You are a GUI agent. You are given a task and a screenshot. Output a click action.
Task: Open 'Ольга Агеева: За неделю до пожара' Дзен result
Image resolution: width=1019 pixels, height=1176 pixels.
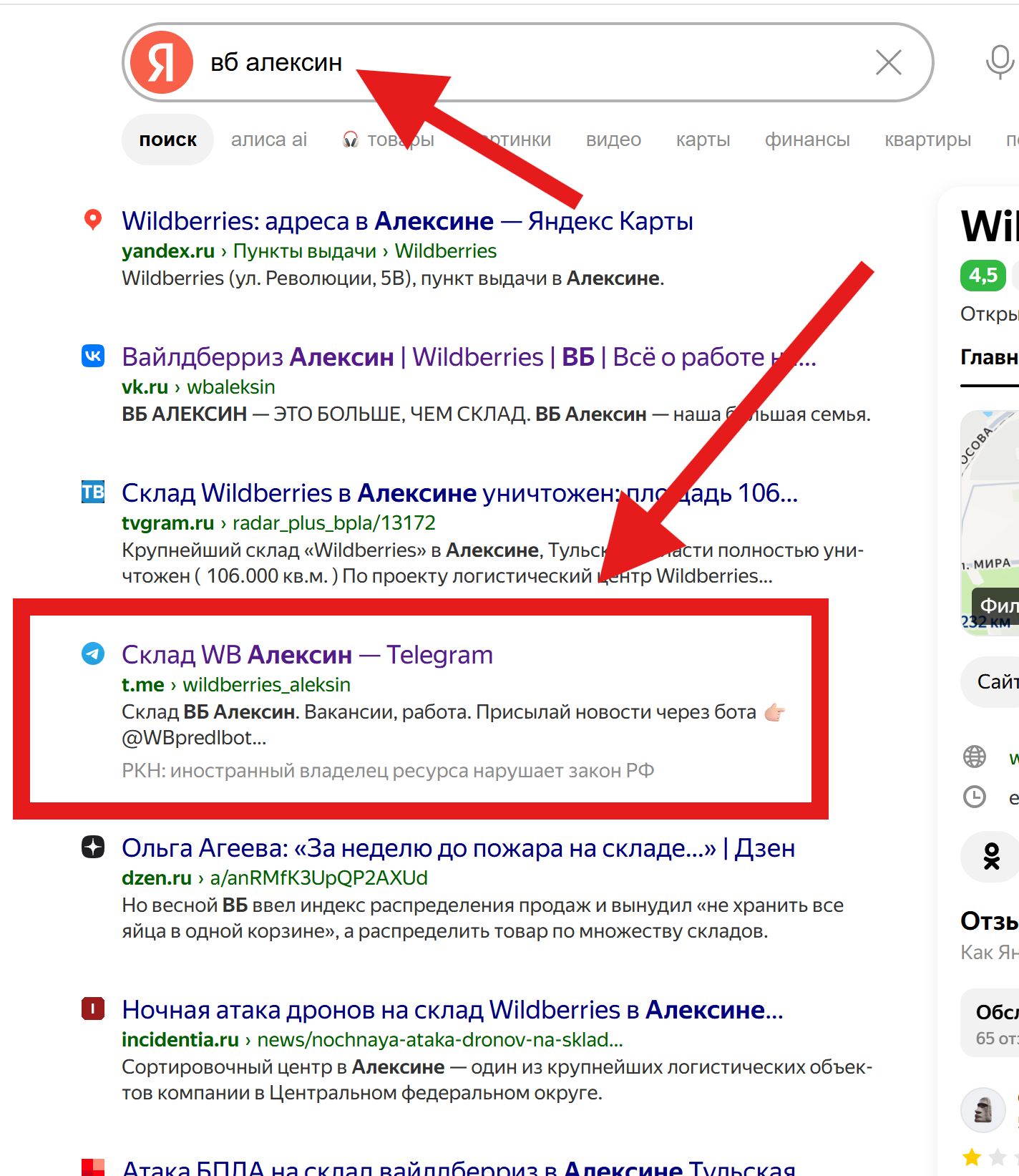coord(458,848)
